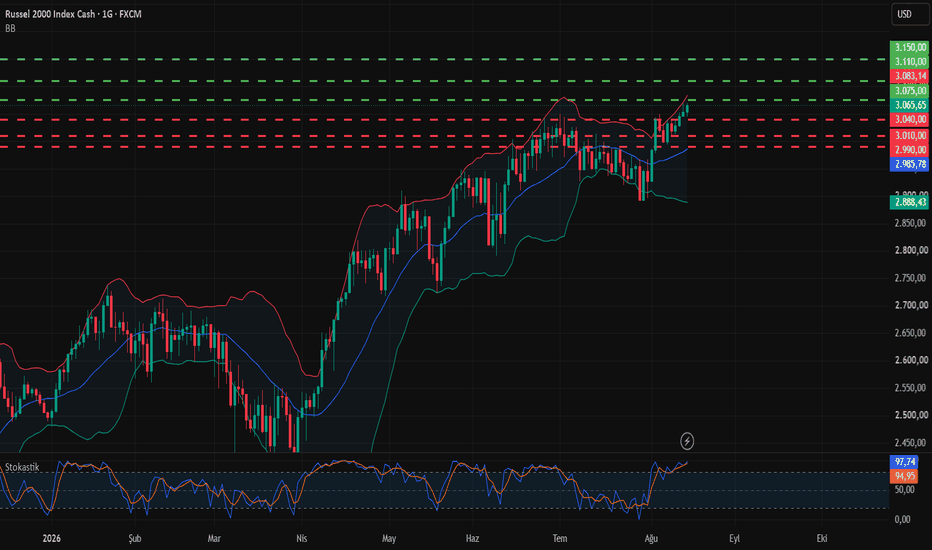Click the 3.110,00 green price label
Image resolution: width=932 pixels, height=550 pixels.
[x=909, y=61]
